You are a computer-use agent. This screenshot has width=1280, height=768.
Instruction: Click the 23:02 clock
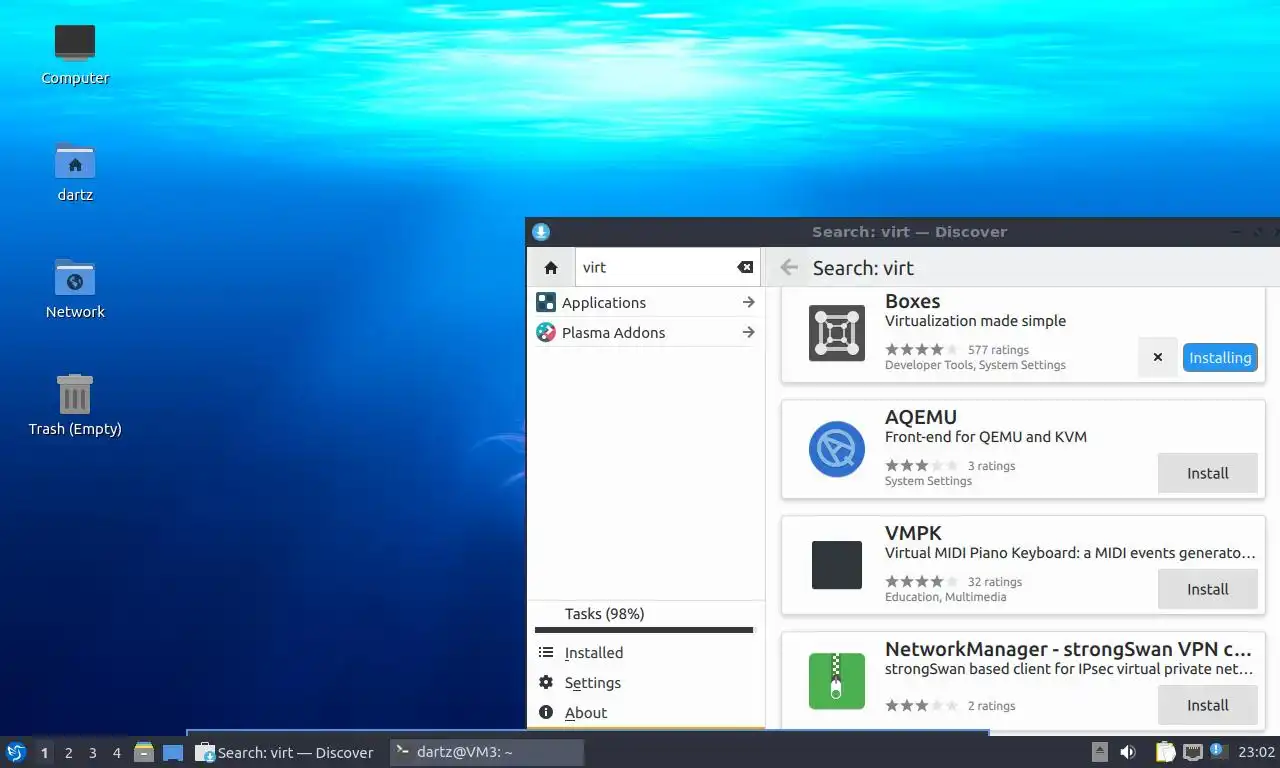(1256, 752)
